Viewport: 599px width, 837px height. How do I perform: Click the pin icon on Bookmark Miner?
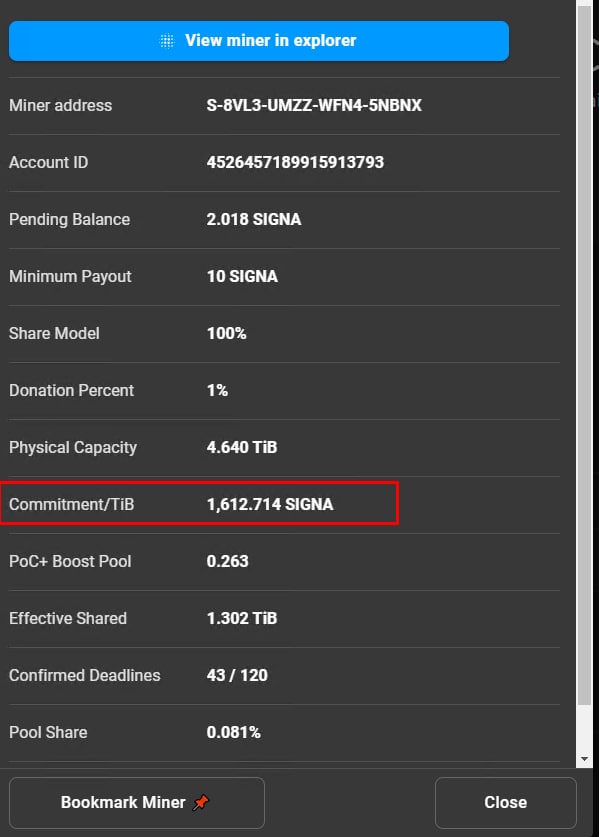[201, 802]
